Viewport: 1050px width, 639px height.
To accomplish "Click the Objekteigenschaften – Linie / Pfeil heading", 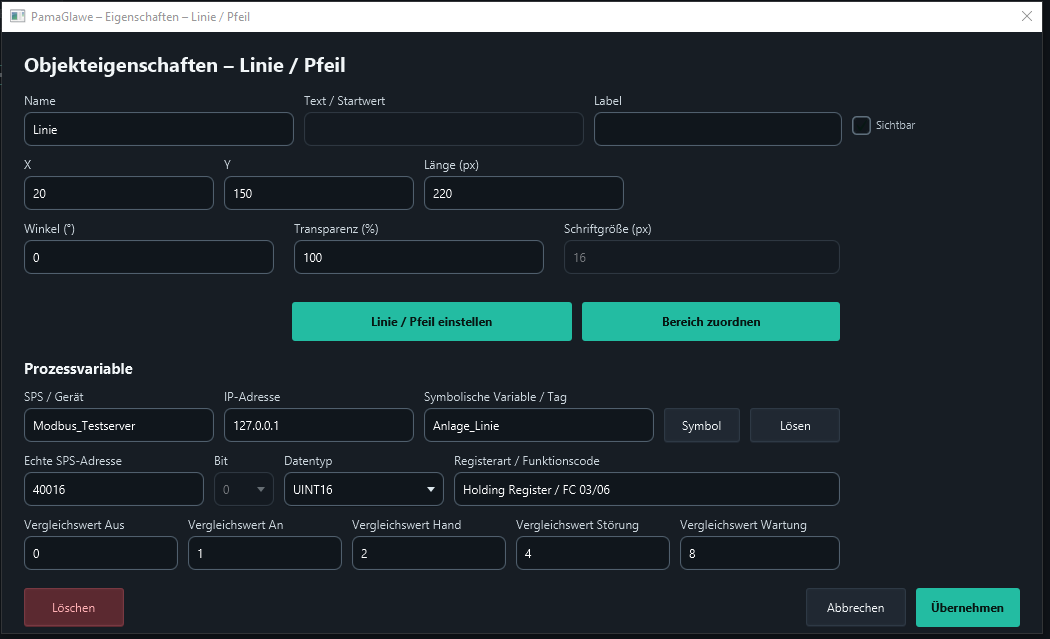I will point(185,65).
